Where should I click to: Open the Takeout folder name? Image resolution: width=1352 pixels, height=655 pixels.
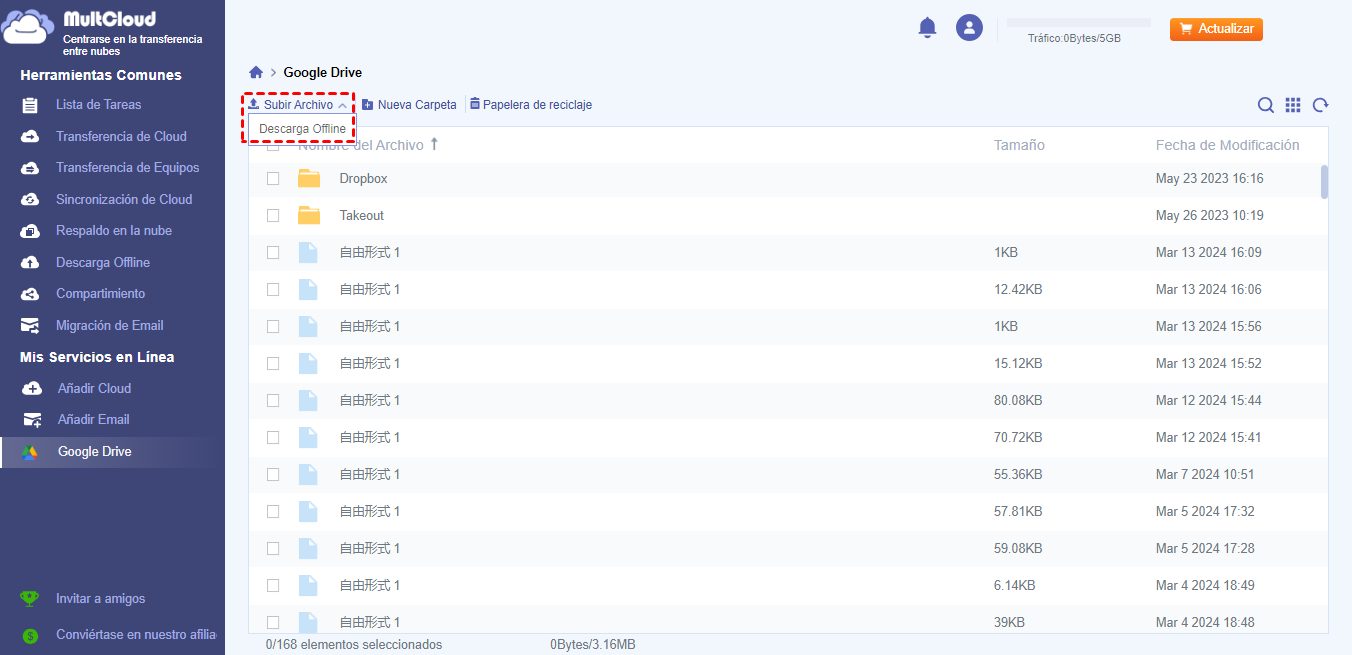click(x=362, y=215)
